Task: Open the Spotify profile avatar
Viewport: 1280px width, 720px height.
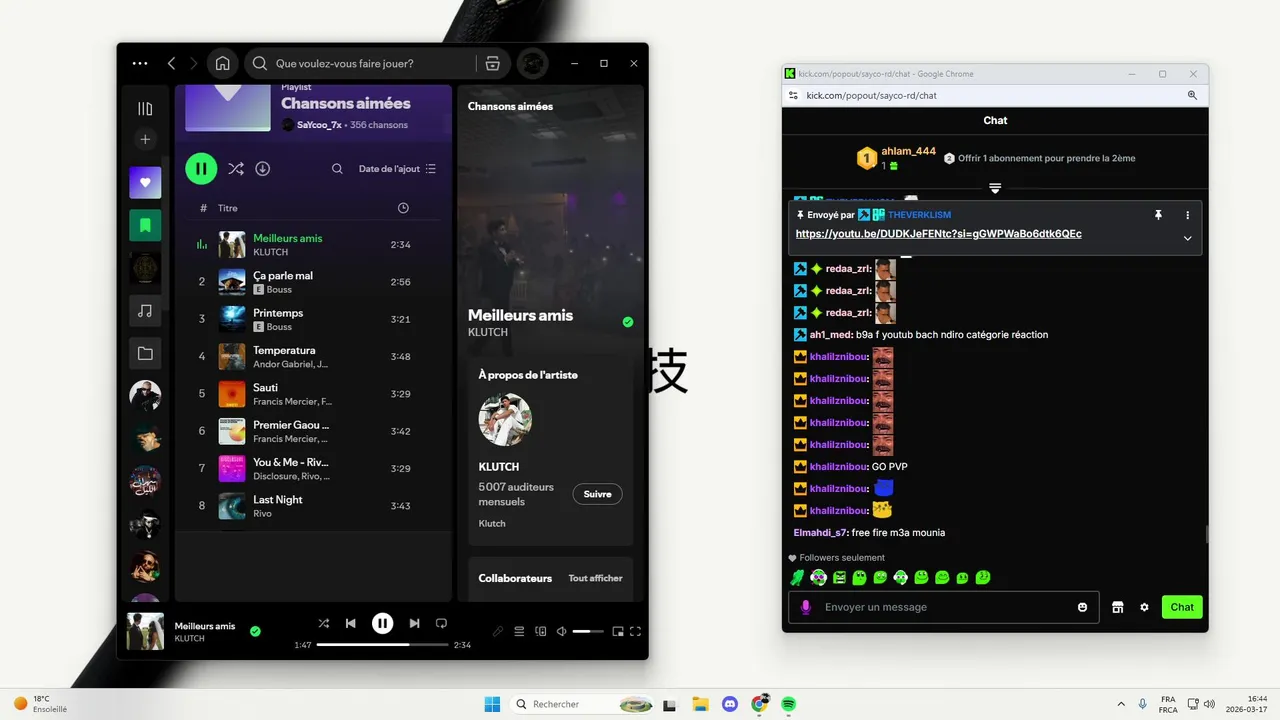Action: [533, 63]
